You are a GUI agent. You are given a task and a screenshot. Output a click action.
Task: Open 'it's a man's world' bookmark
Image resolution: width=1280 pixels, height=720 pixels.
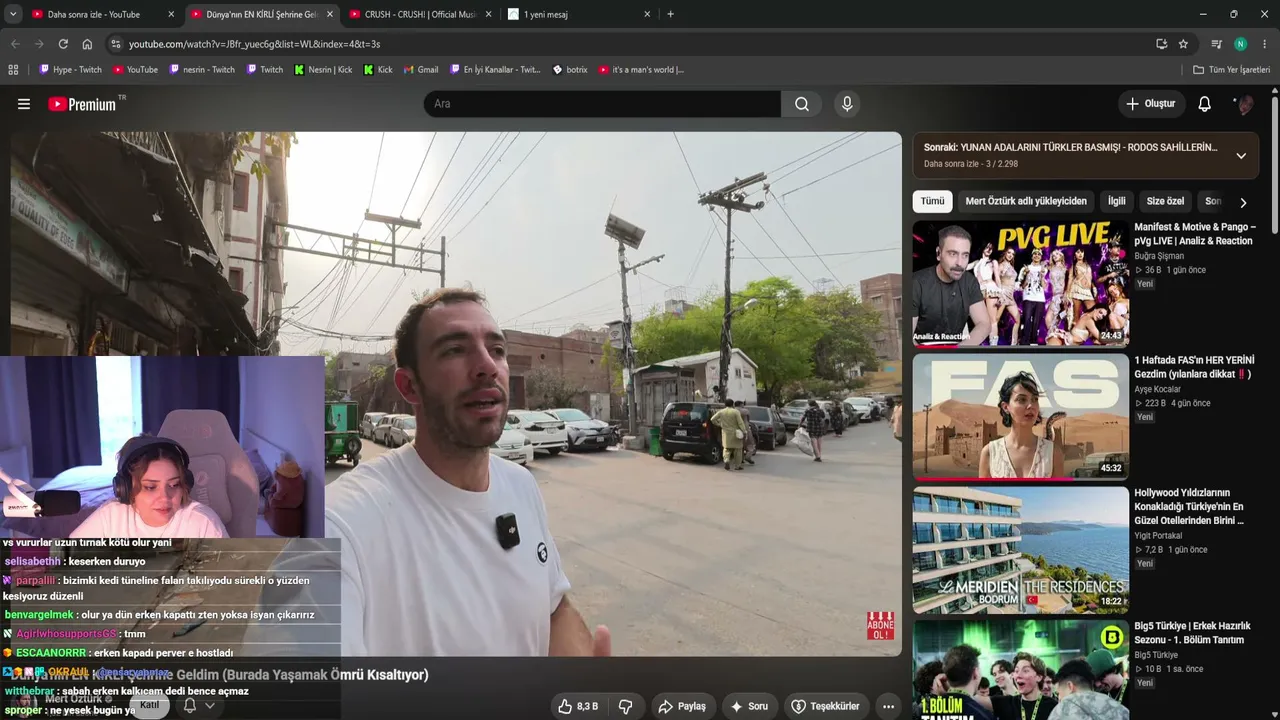click(x=641, y=70)
